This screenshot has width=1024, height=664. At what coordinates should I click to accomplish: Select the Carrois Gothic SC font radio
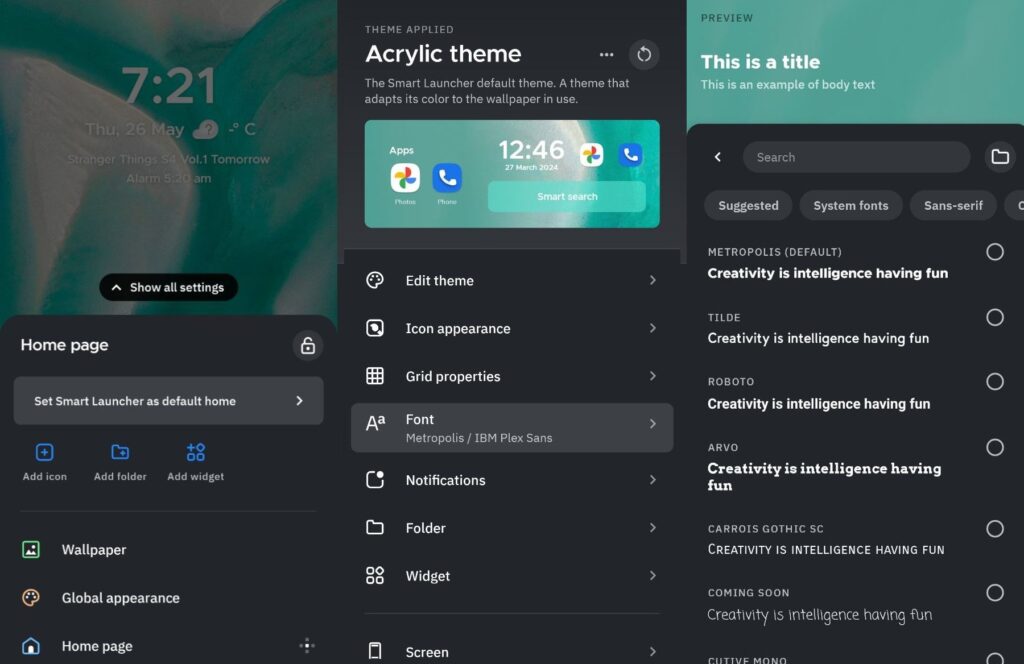click(x=995, y=528)
